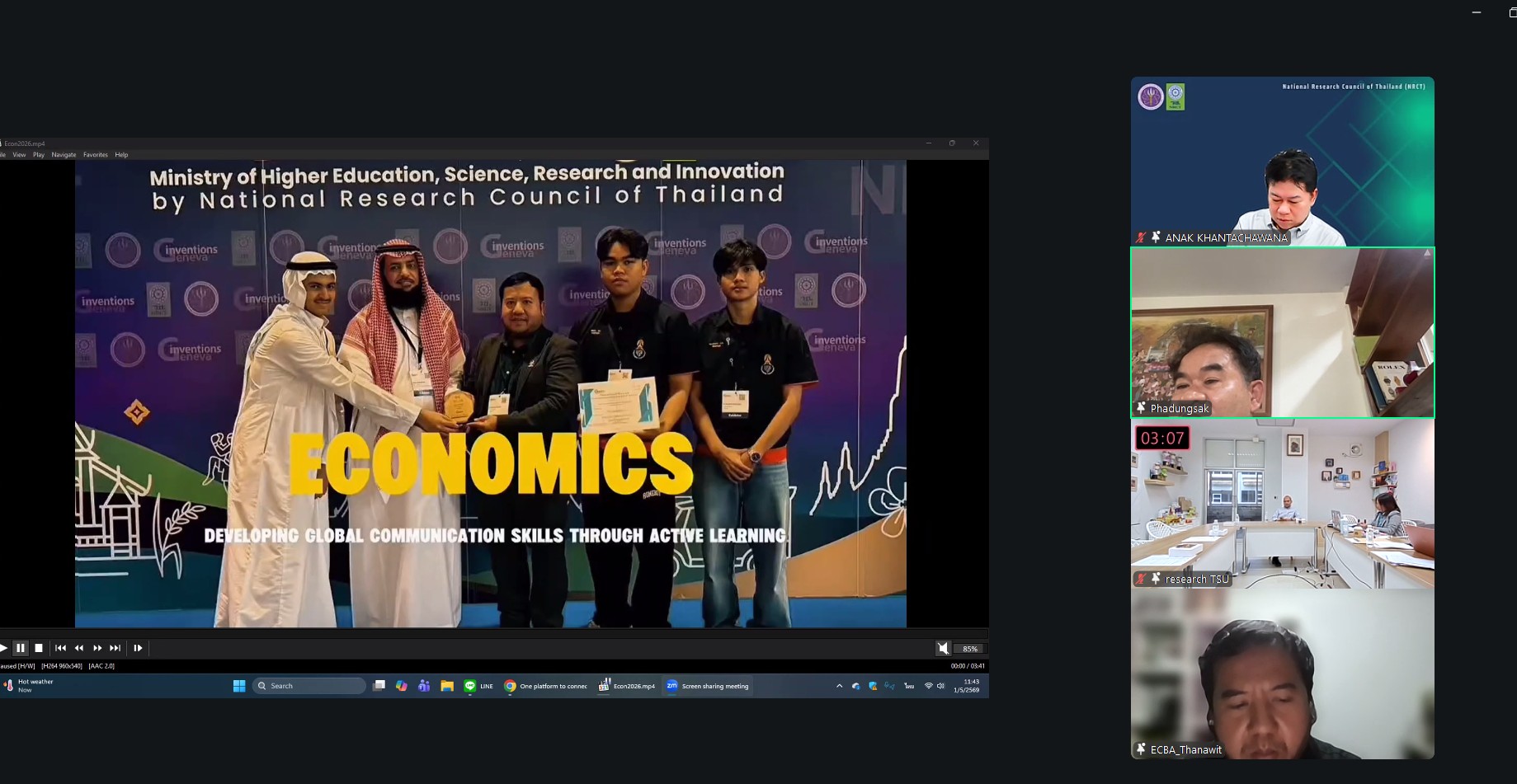Click the taskbar Search box
The width and height of the screenshot is (1517, 784).
click(x=309, y=686)
